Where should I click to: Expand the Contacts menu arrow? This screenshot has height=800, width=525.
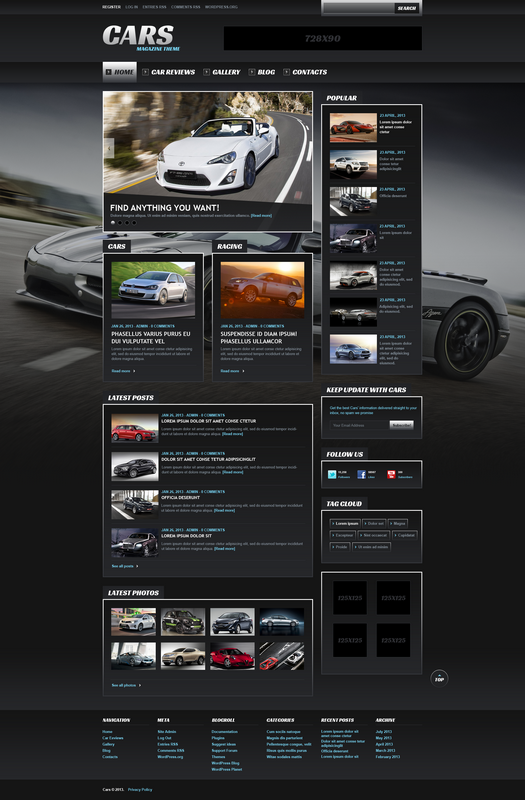286,72
